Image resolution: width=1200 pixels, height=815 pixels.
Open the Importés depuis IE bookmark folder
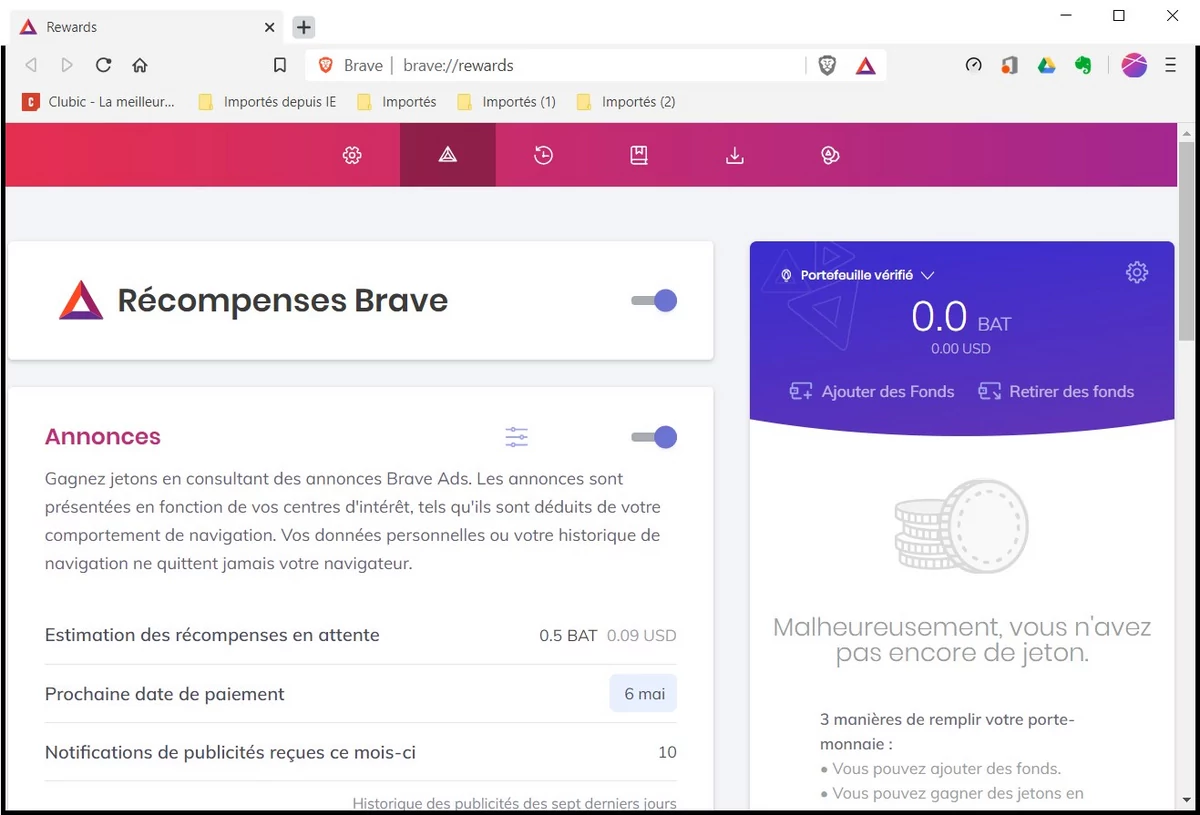click(x=268, y=101)
